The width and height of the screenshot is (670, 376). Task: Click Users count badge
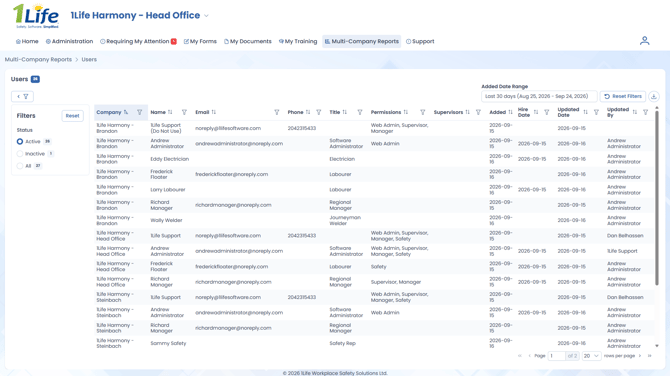pos(35,79)
